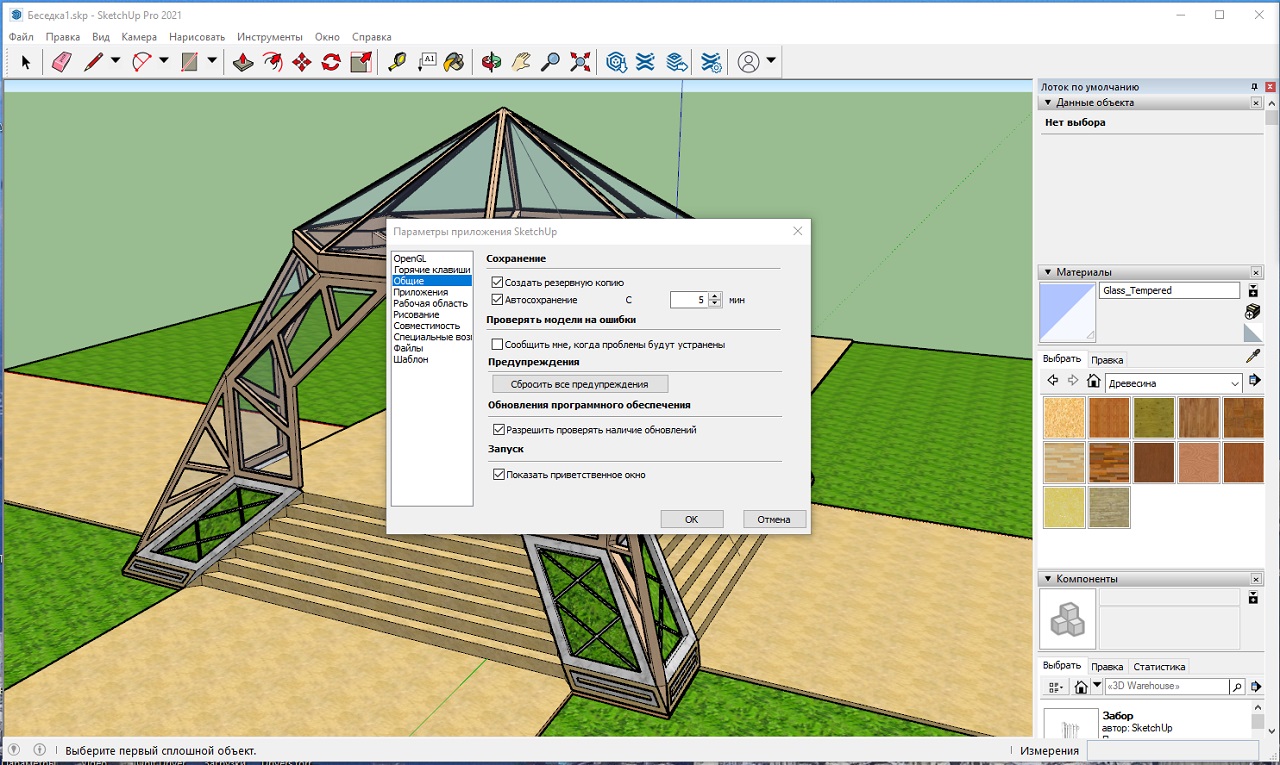
Task: Toggle the 'Автосохранение' checkbox
Action: 498,300
